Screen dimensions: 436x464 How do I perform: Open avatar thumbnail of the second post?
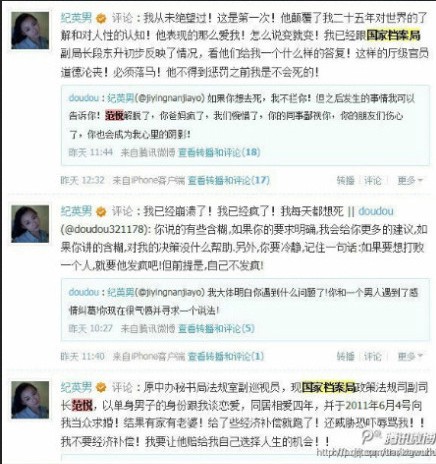coord(30,224)
